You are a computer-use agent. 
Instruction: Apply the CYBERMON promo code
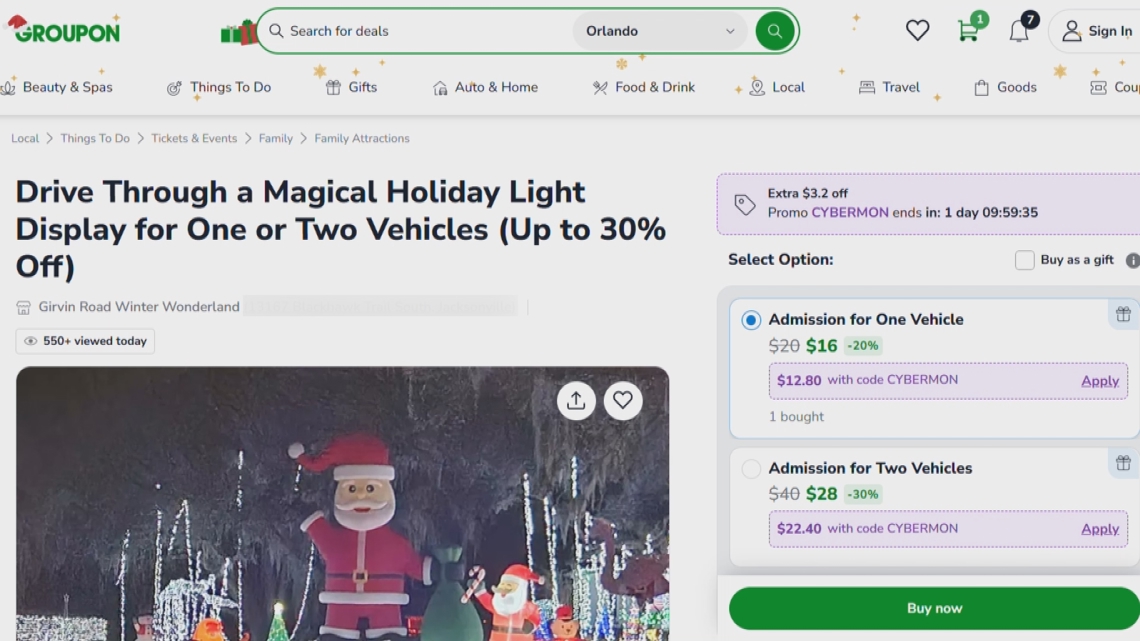click(x=1099, y=381)
